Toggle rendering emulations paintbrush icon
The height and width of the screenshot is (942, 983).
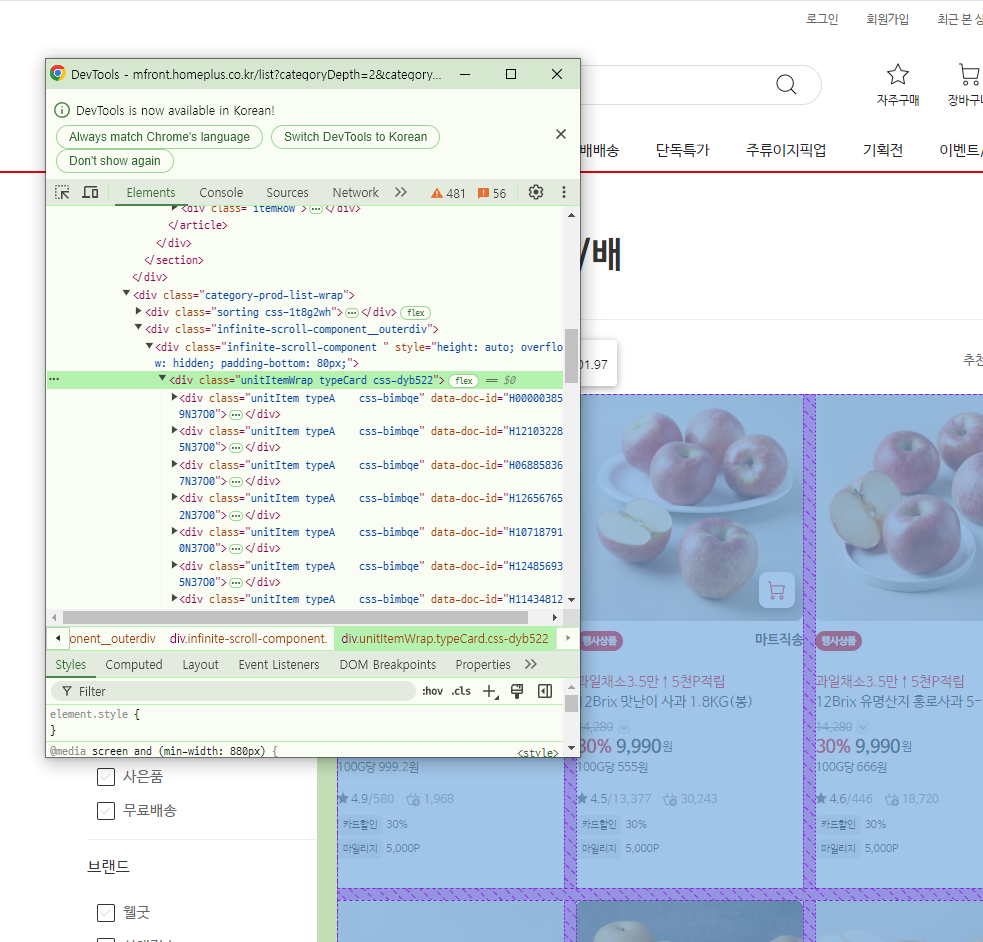[517, 691]
